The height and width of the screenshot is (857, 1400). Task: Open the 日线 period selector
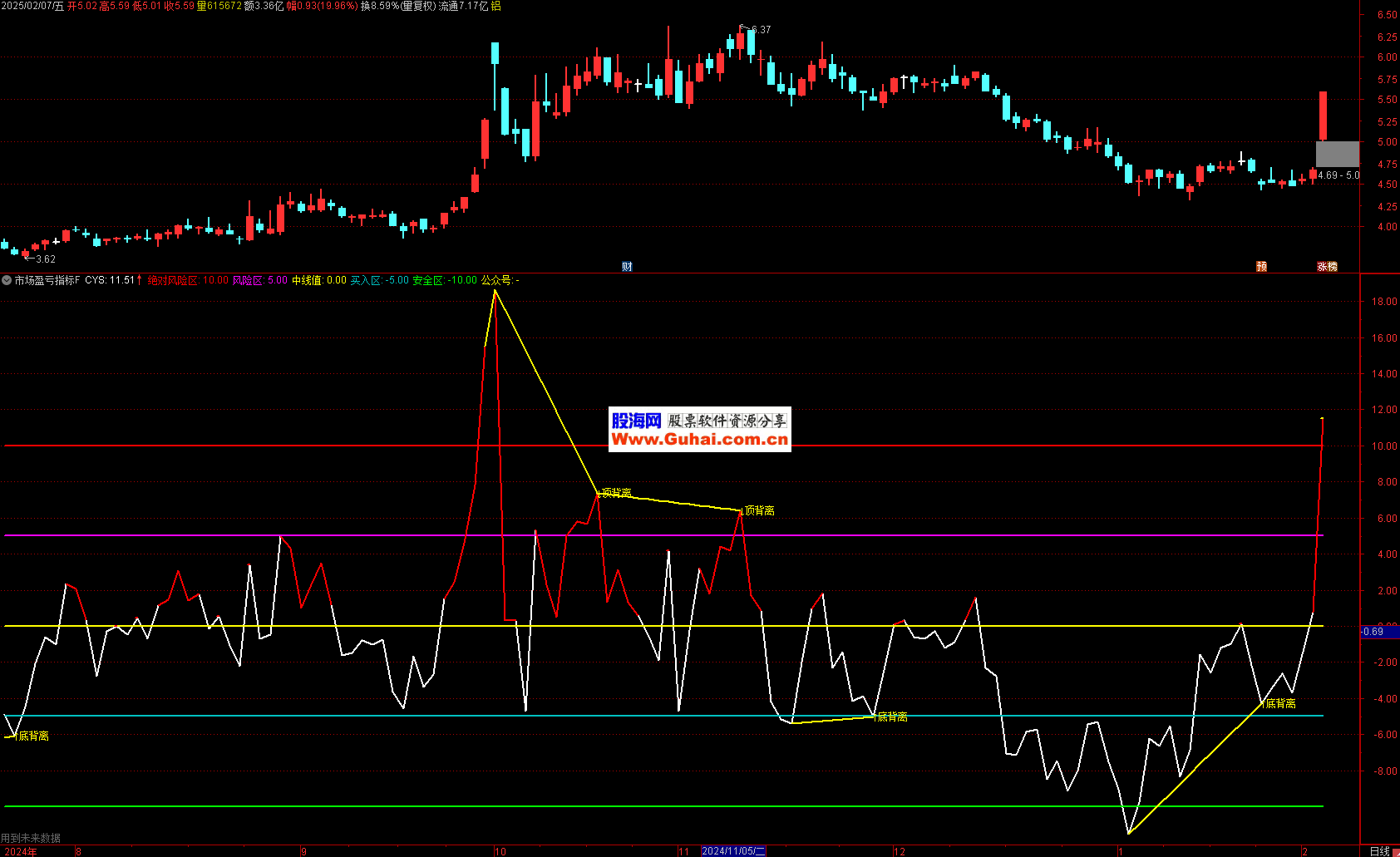click(1379, 850)
